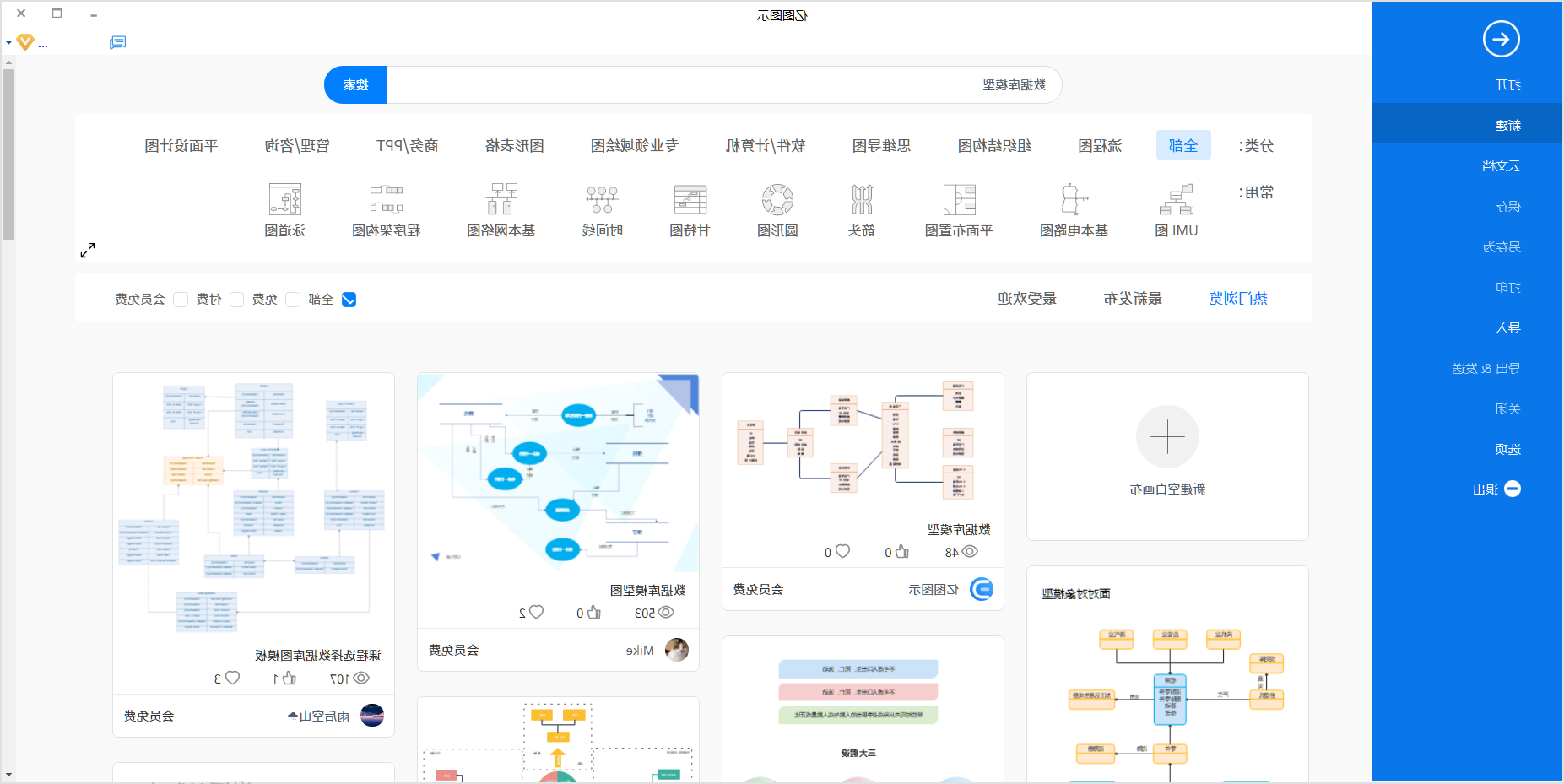This screenshot has width=1564, height=784.
Task: Choose the 程序架构图 template icon
Action: click(x=386, y=200)
